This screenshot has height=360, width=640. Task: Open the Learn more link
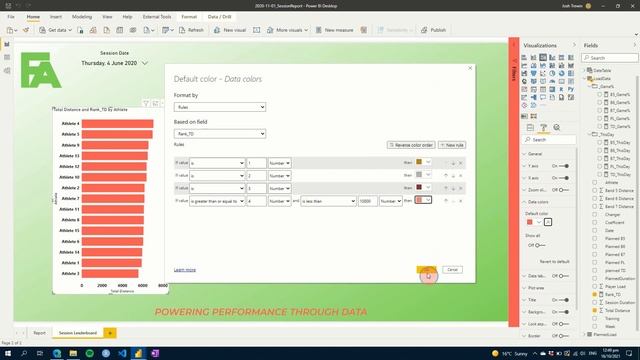click(x=185, y=270)
